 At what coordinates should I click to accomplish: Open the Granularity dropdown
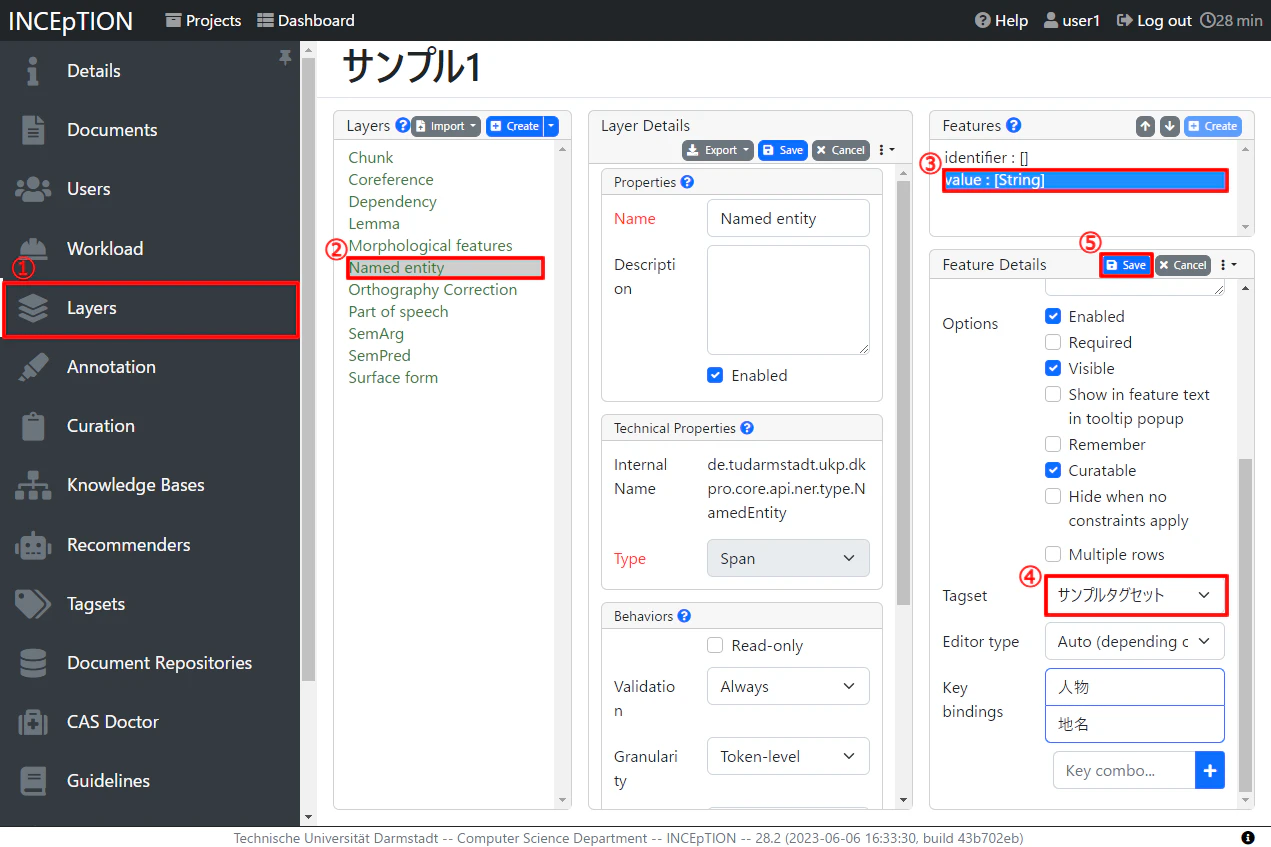coord(788,756)
